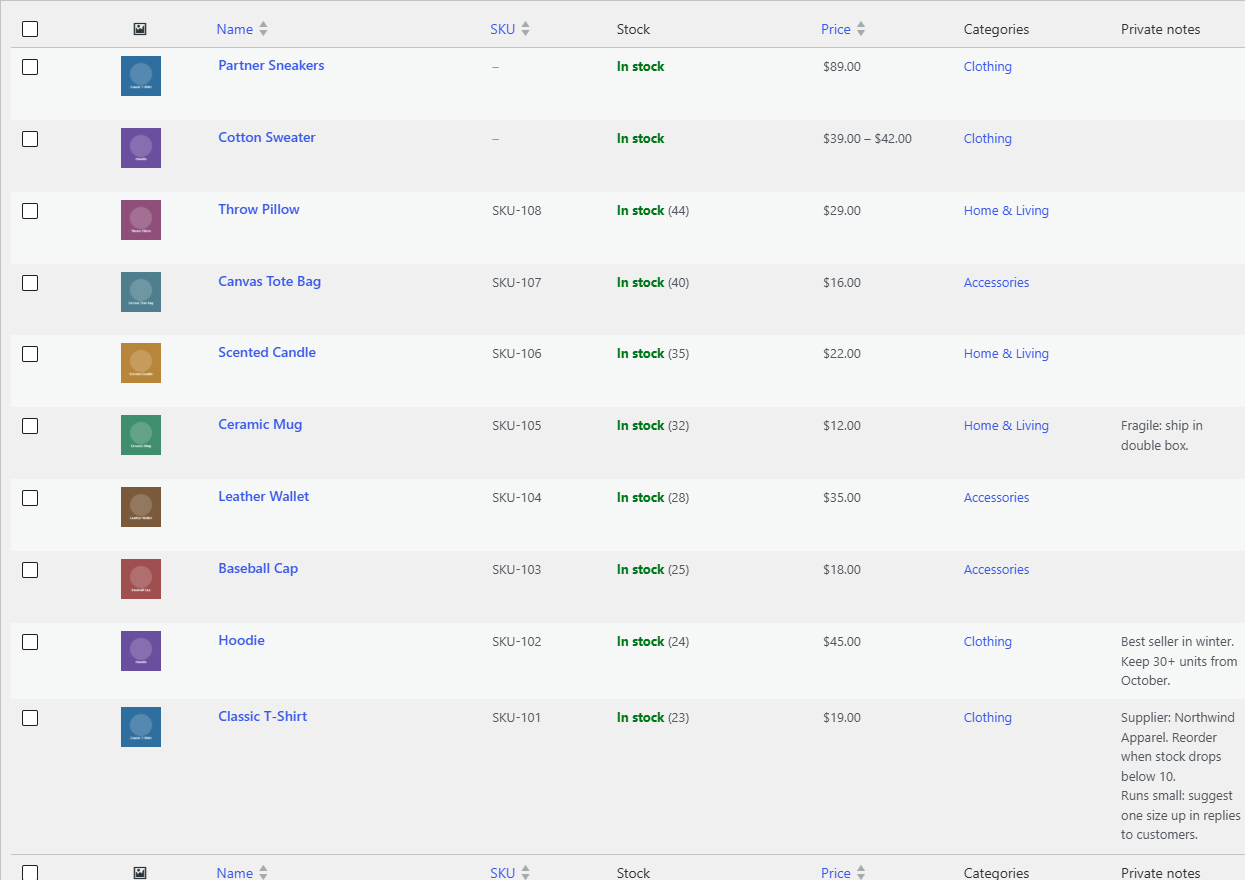Check the Hoodie row checkbox
This screenshot has width=1245, height=880.
(x=30, y=642)
